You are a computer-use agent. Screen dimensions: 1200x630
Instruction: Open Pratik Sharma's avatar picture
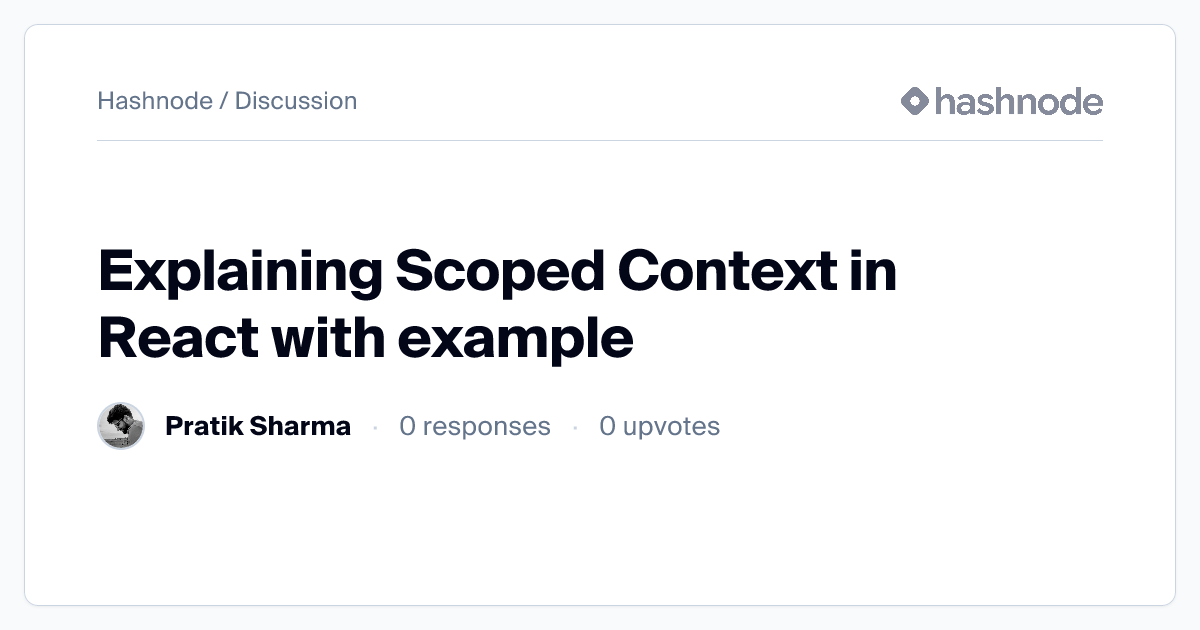(121, 426)
